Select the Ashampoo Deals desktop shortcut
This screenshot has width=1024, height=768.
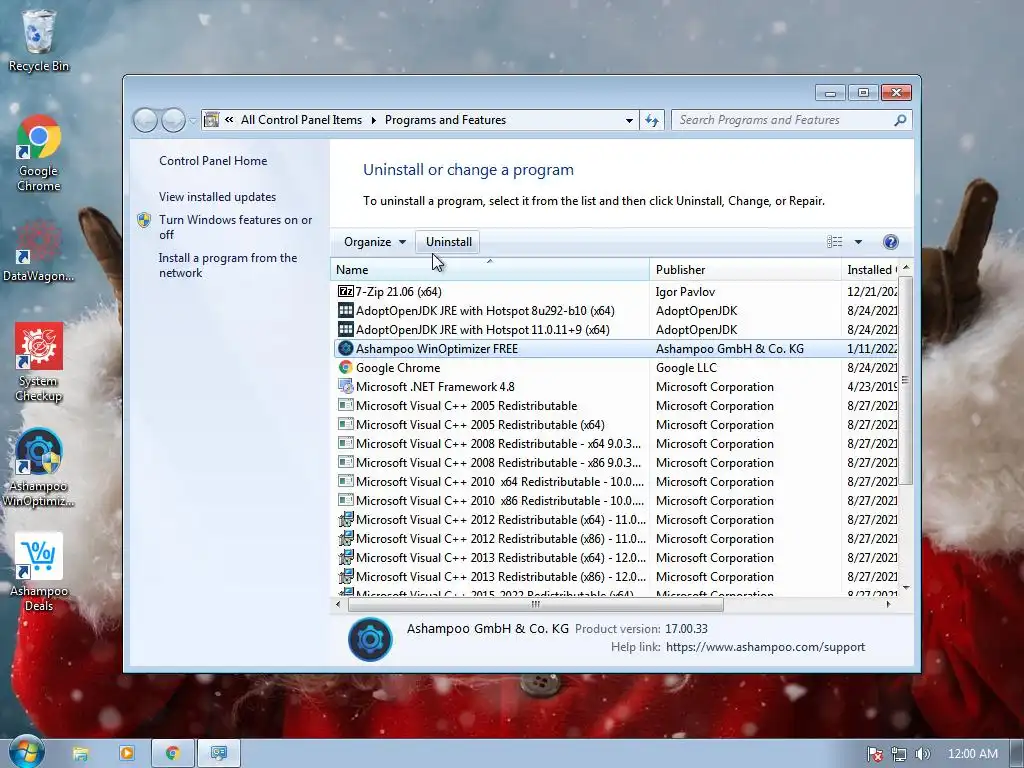[x=39, y=573]
